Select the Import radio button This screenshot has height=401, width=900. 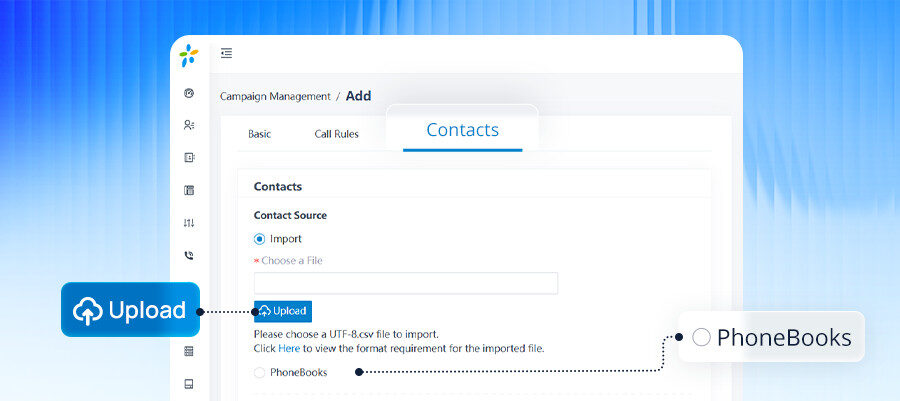point(259,239)
